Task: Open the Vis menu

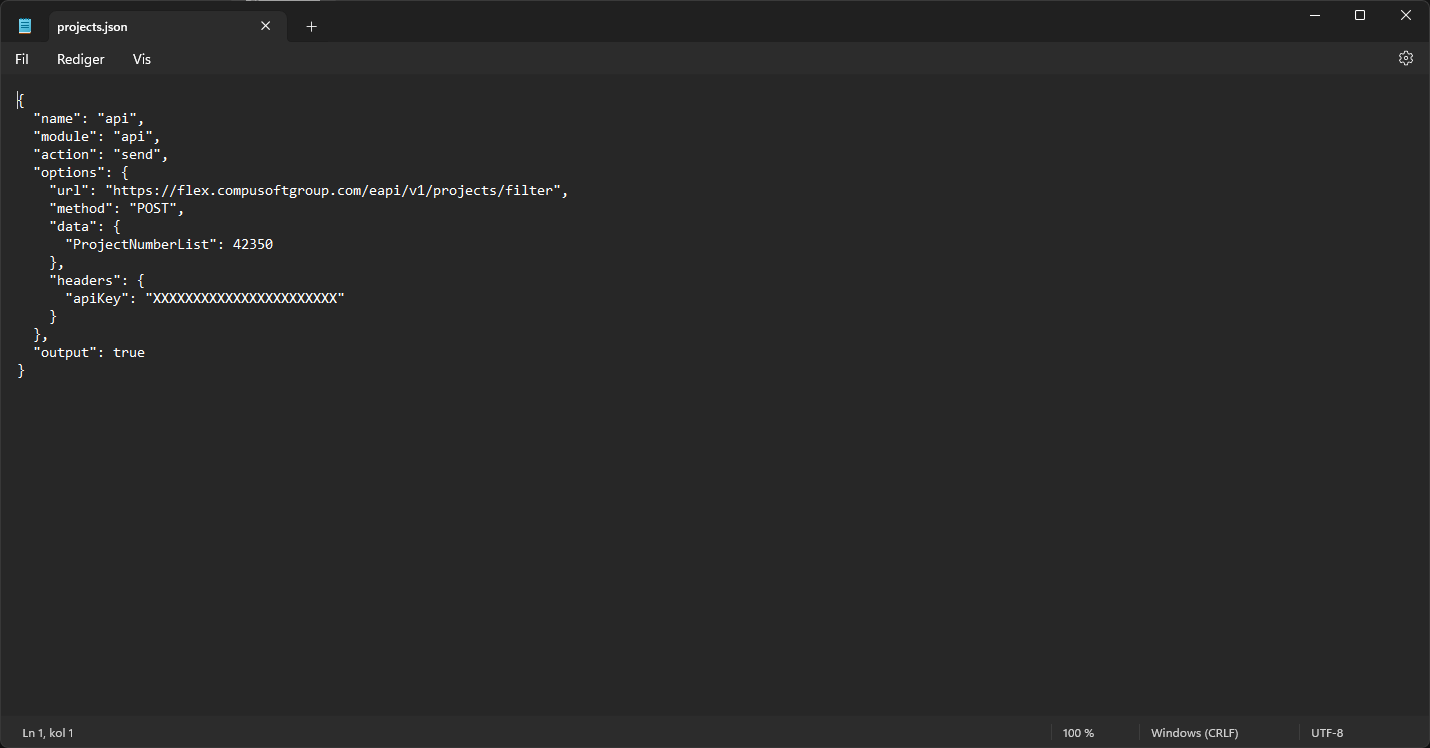Action: coord(141,59)
